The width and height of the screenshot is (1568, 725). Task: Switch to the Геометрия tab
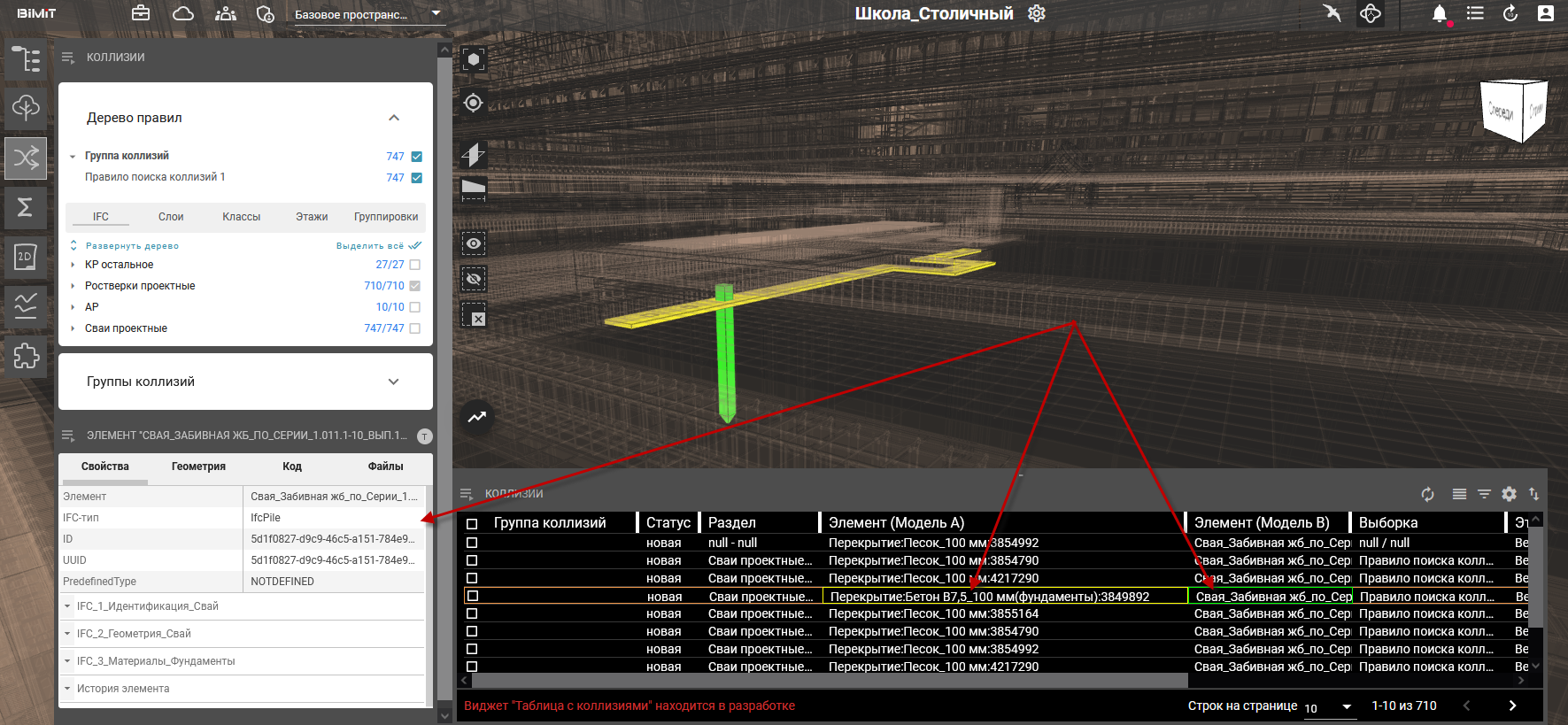point(198,467)
